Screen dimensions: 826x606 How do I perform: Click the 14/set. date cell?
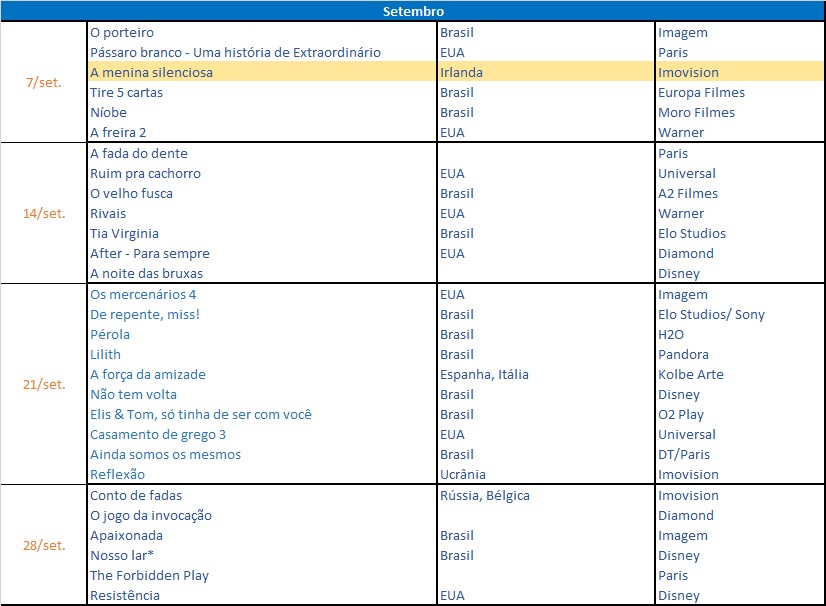(44, 213)
